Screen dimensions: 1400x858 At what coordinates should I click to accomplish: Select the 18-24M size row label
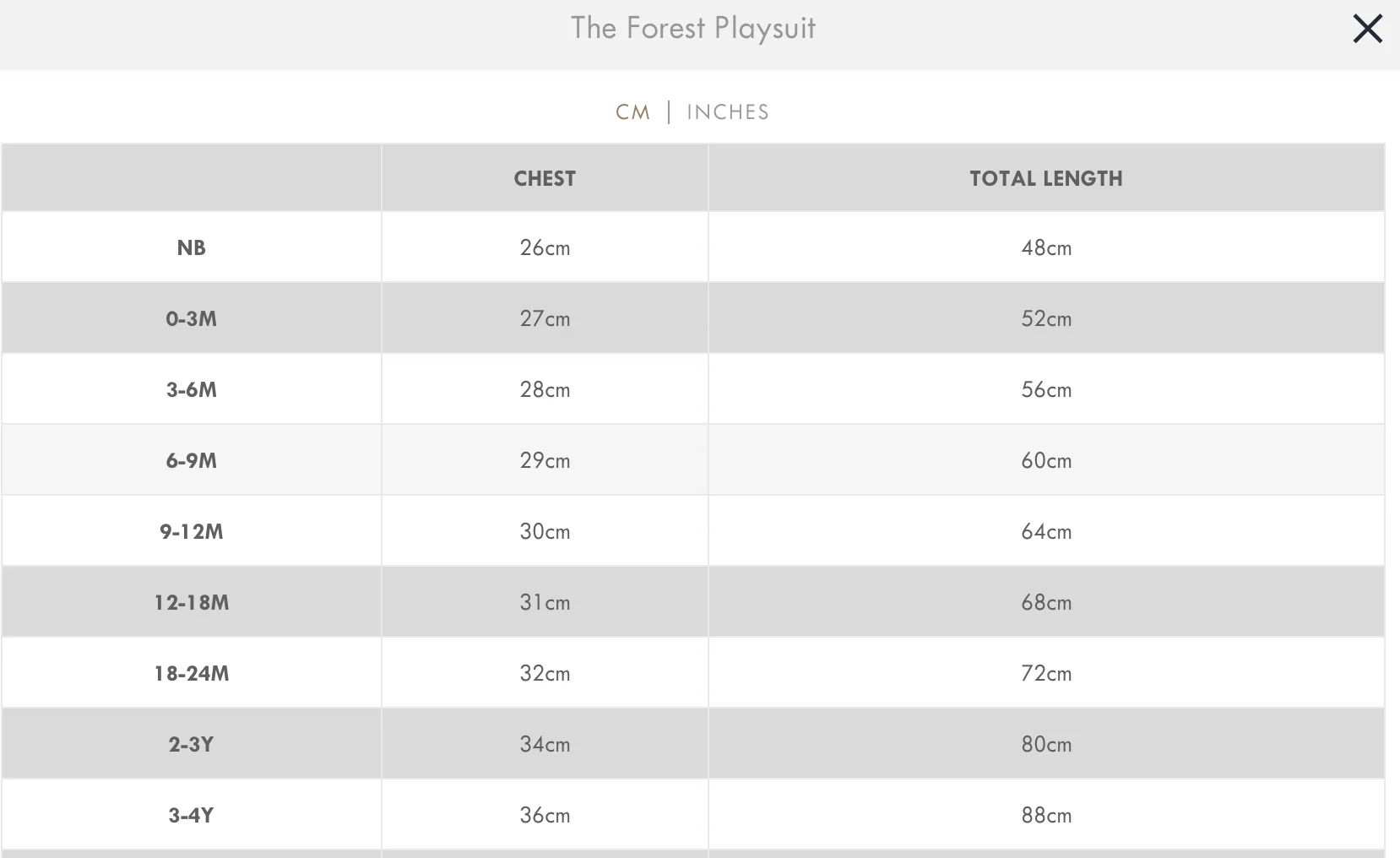191,673
